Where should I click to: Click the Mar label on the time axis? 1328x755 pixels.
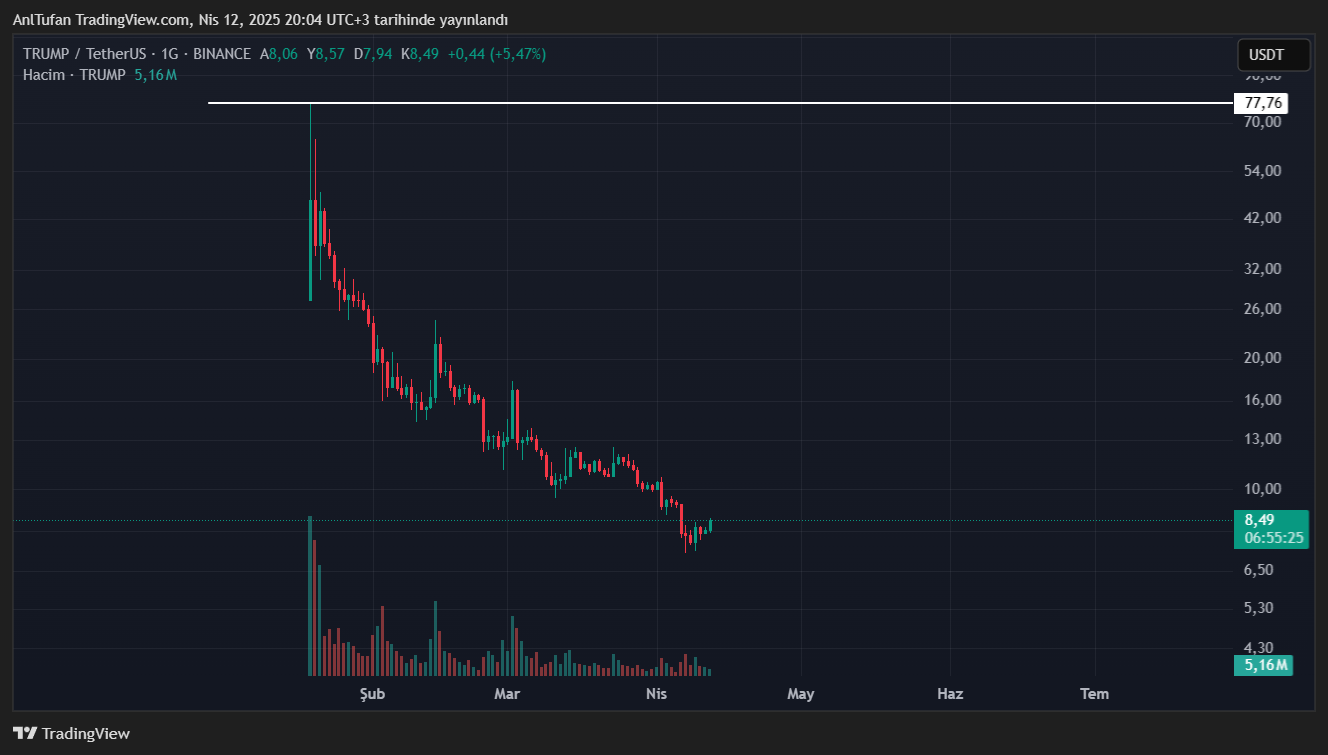507,693
